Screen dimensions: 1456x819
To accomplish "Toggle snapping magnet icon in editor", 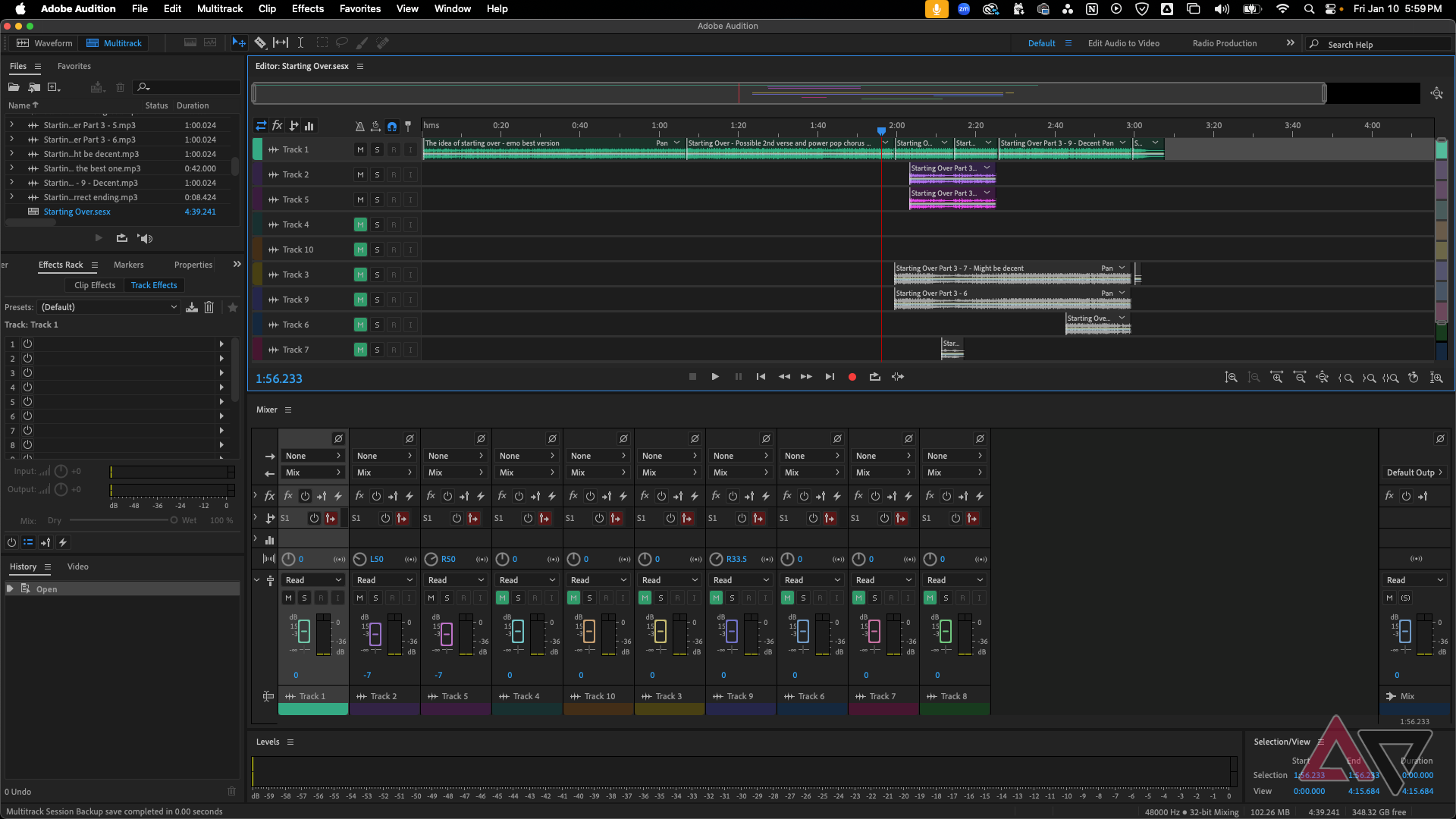I will 392,127.
